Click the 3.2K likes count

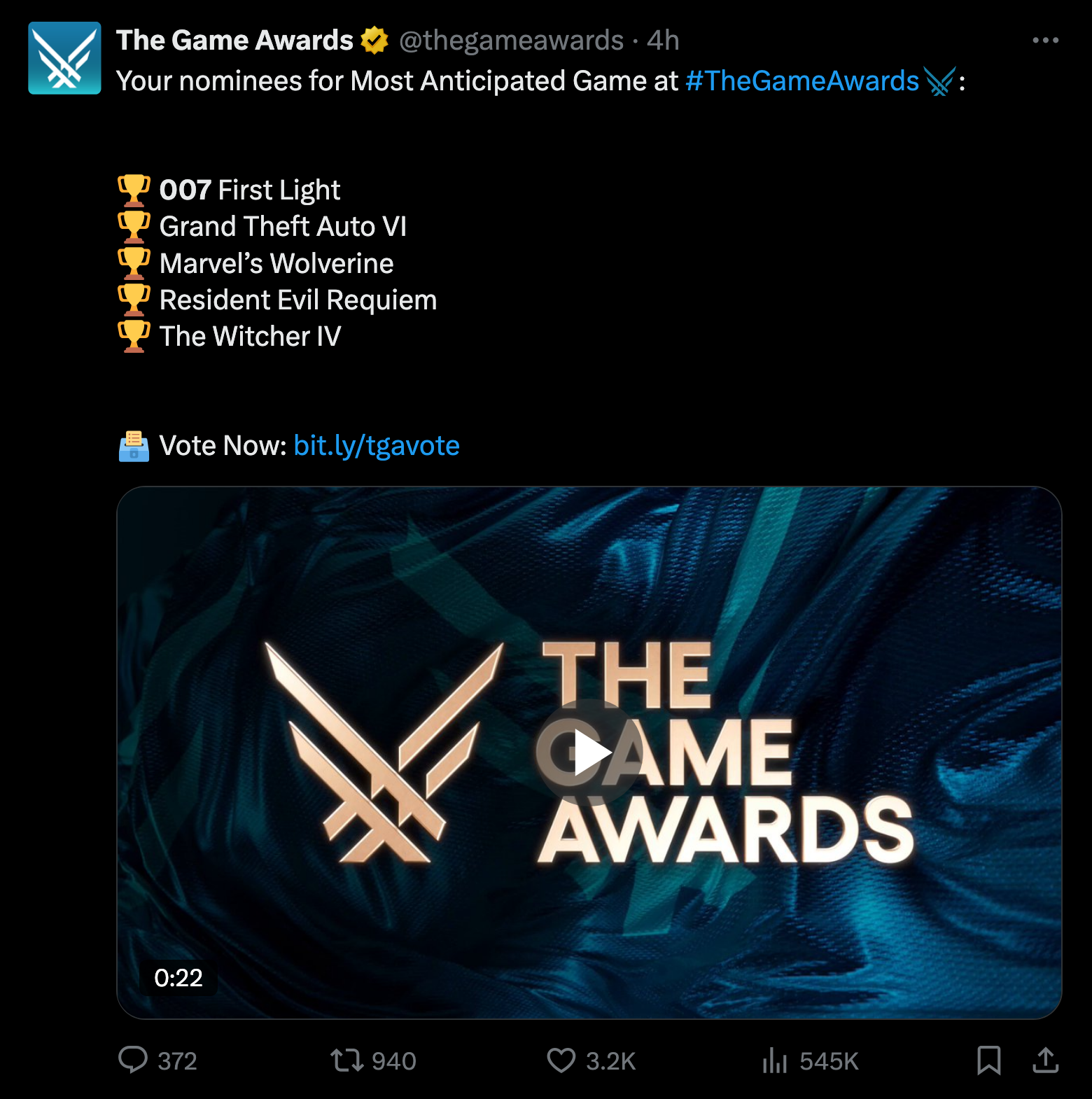[611, 1061]
